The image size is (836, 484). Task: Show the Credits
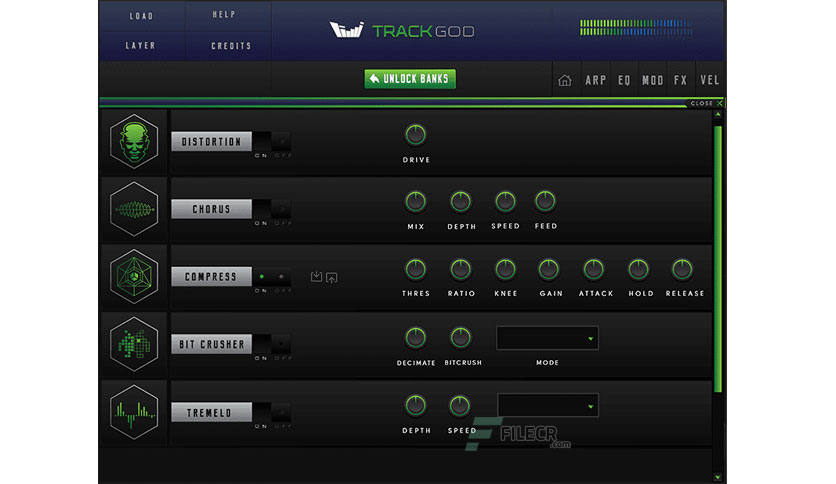click(231, 46)
